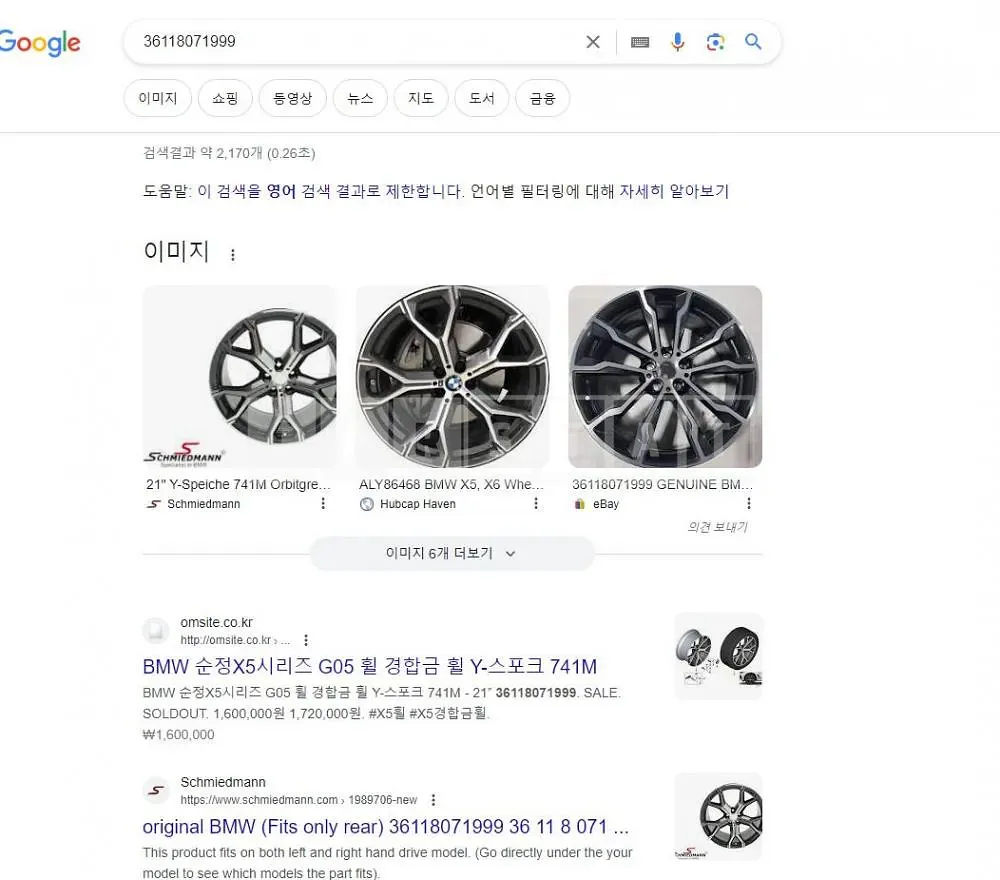Click the eBay source favicon
Viewport: 1000px width, 880px height.
click(x=579, y=504)
